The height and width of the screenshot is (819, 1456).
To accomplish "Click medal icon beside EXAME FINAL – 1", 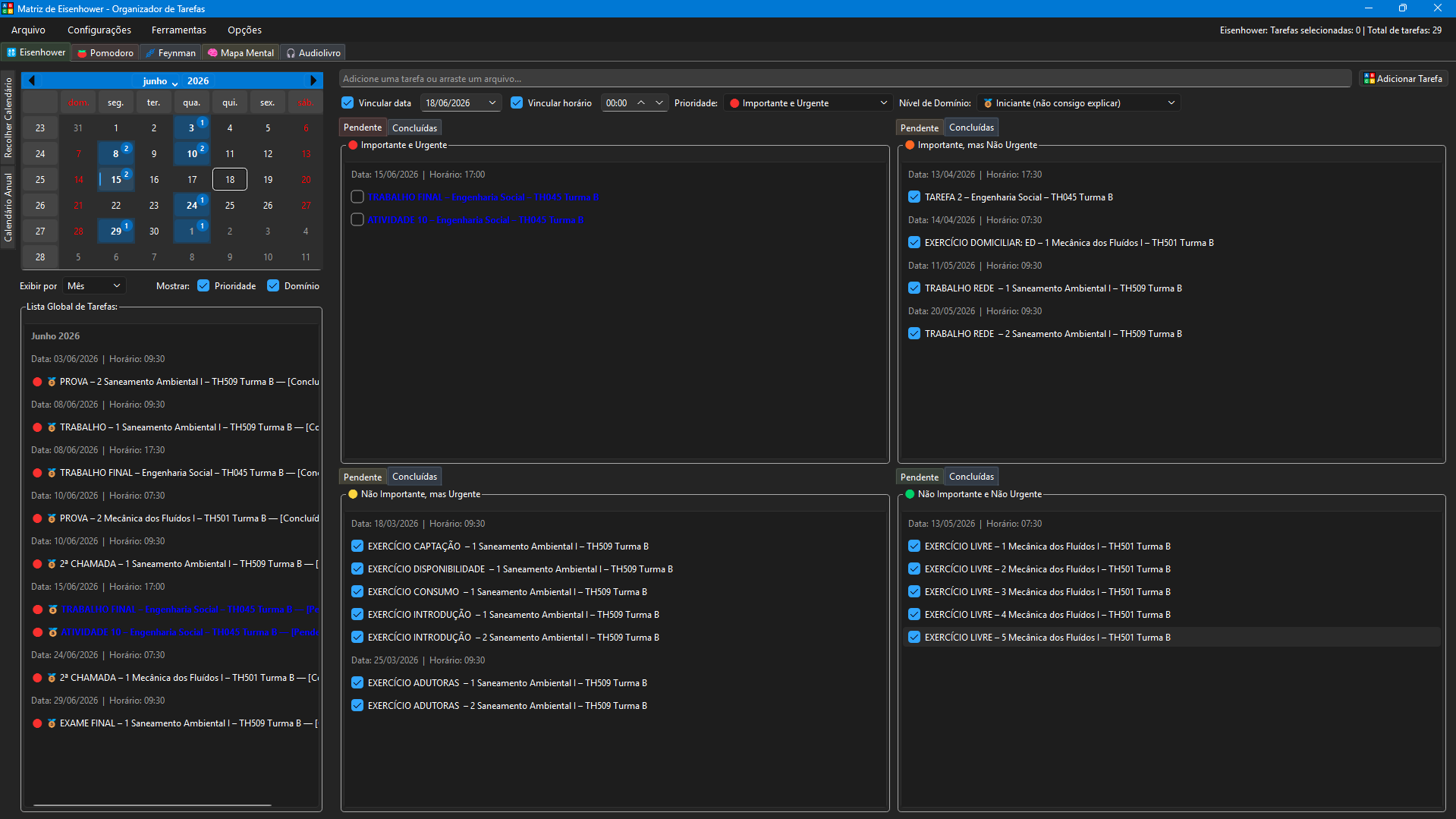I will point(52,723).
